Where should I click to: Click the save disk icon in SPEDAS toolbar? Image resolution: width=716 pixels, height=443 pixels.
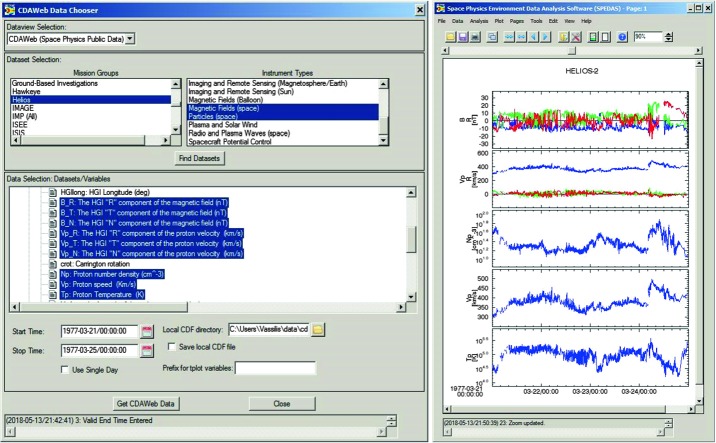(x=464, y=37)
